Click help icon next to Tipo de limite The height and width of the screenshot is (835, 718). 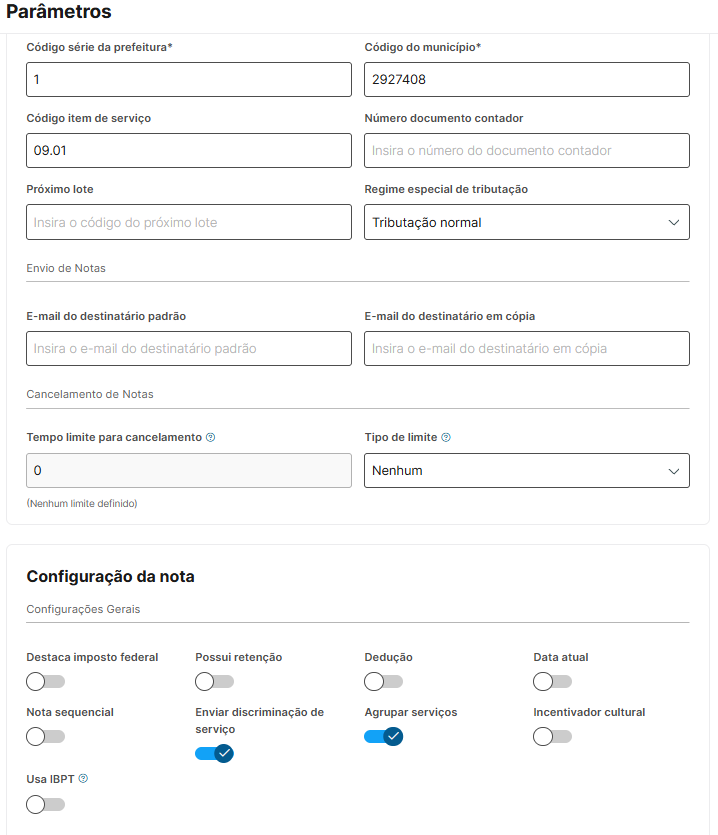coord(446,438)
